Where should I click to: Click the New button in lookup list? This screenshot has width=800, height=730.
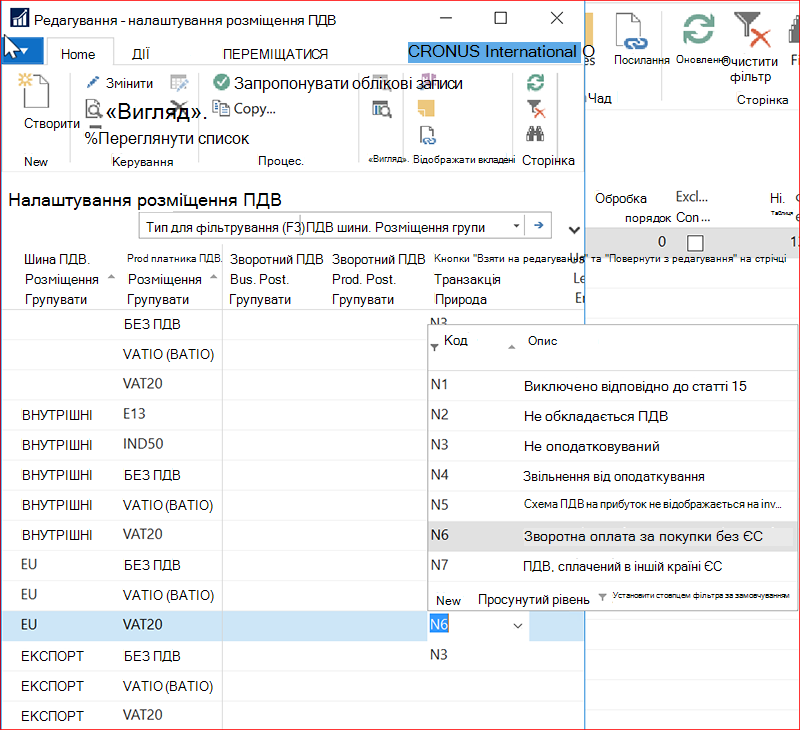[448, 600]
